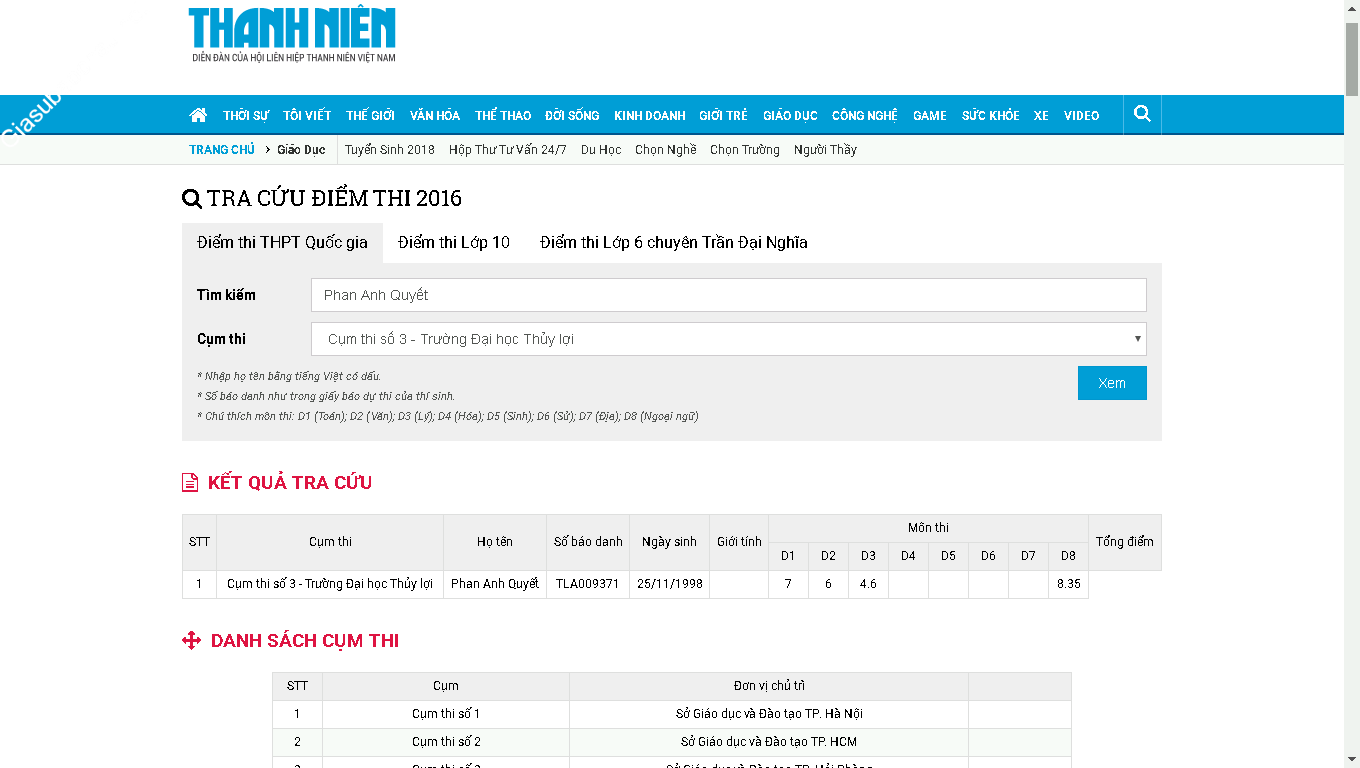Open Hộp Thư Tư Vấn 24/7 link
Viewport: 1360px width, 768px height.
tap(508, 150)
